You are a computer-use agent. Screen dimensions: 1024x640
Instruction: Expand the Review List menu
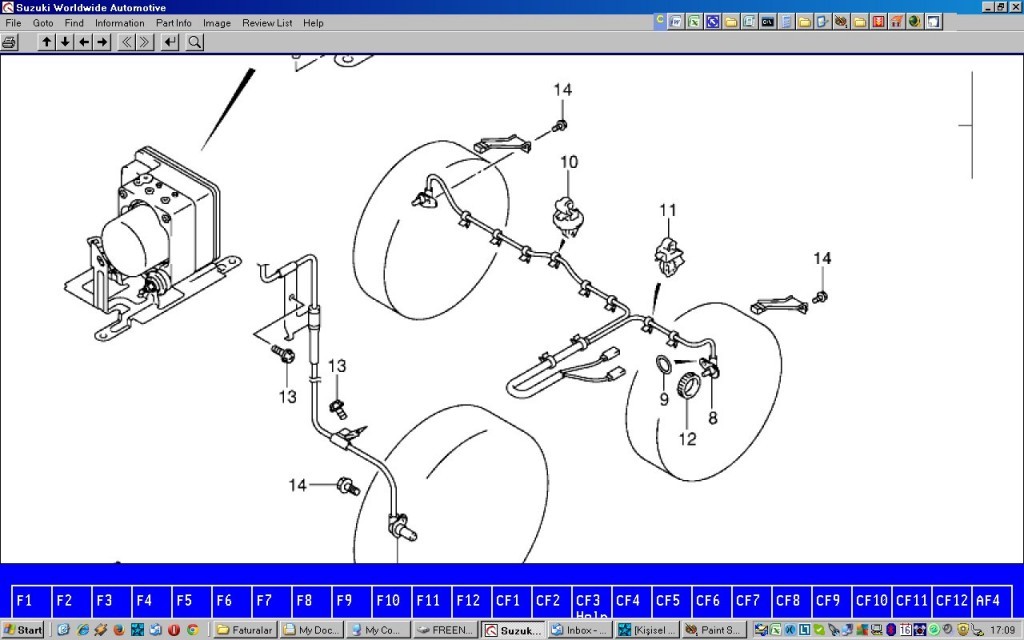tap(267, 23)
